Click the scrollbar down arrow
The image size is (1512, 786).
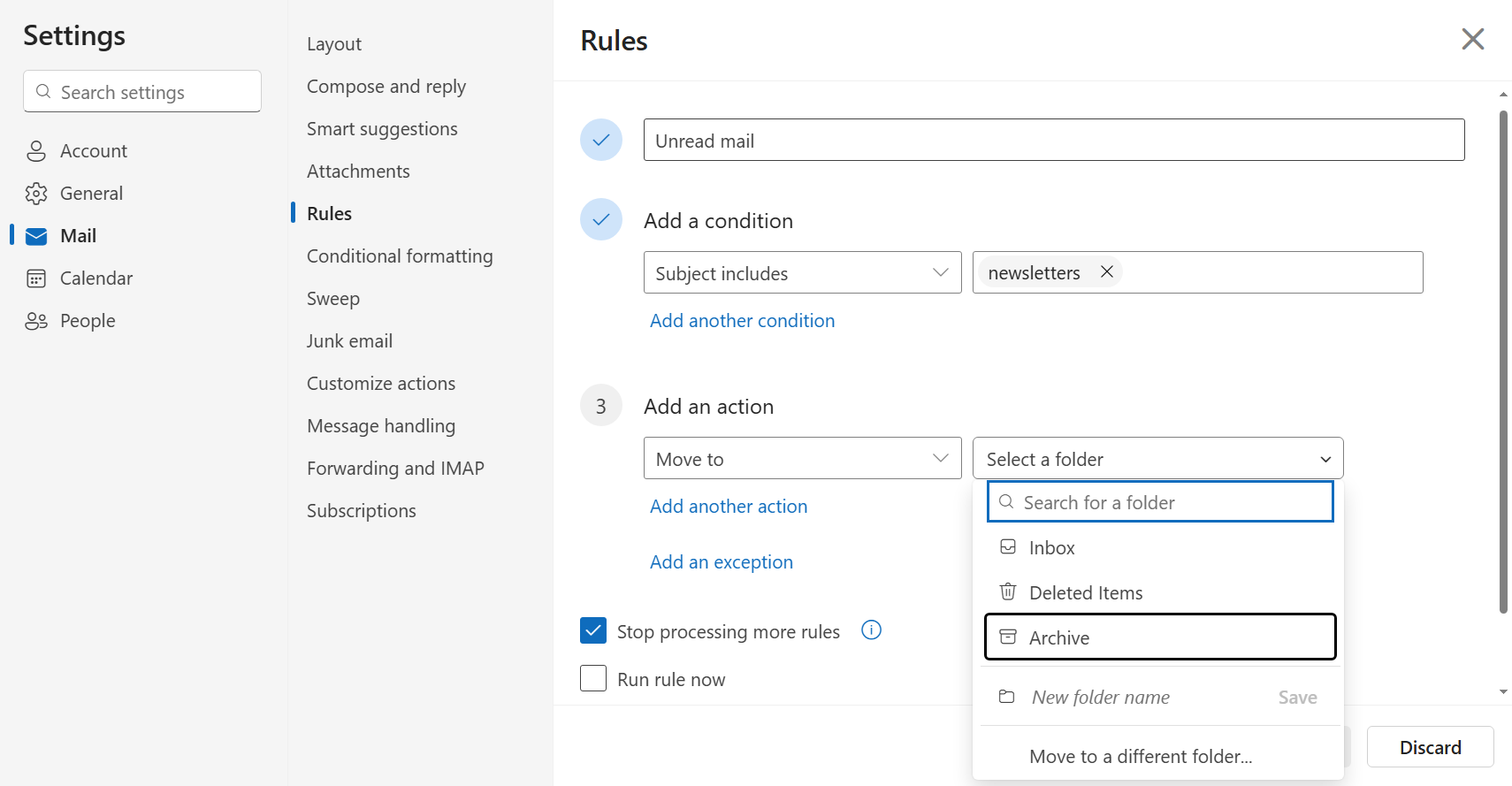(1503, 691)
